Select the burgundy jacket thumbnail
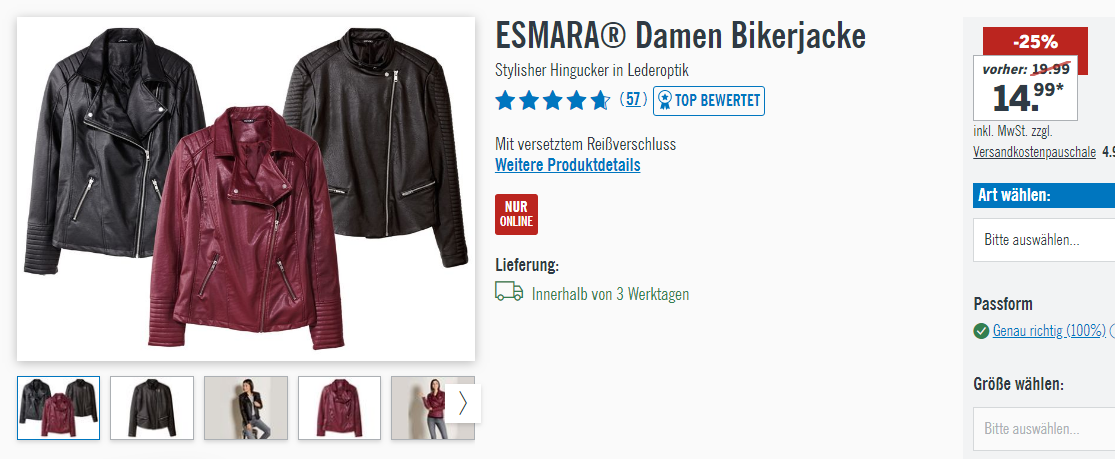Viewport: 1115px width, 459px height. tap(339, 408)
